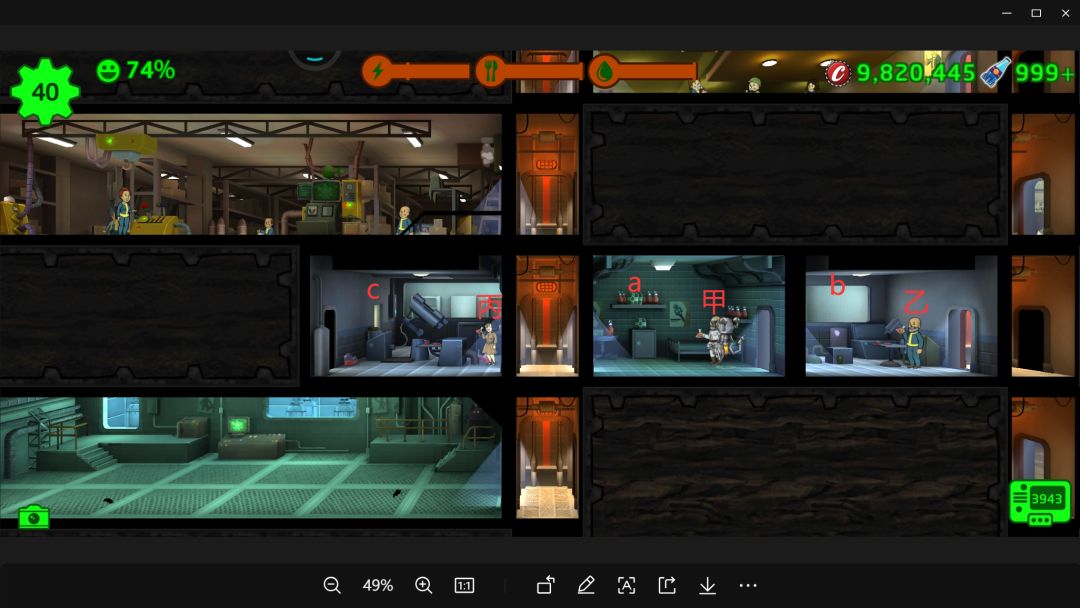This screenshot has width=1080, height=608.
Task: Click the vault number 40 gear icon
Action: [45, 92]
